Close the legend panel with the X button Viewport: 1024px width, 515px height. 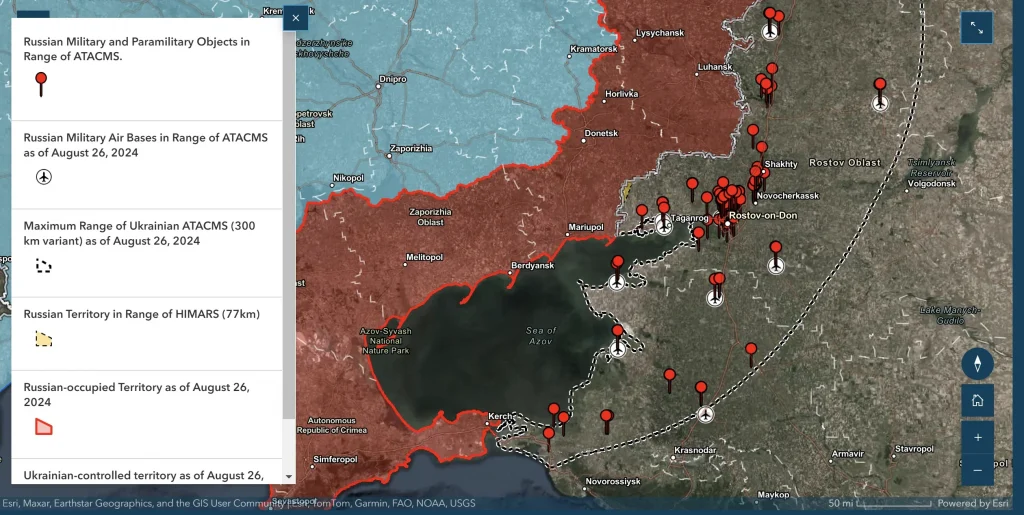[x=295, y=18]
